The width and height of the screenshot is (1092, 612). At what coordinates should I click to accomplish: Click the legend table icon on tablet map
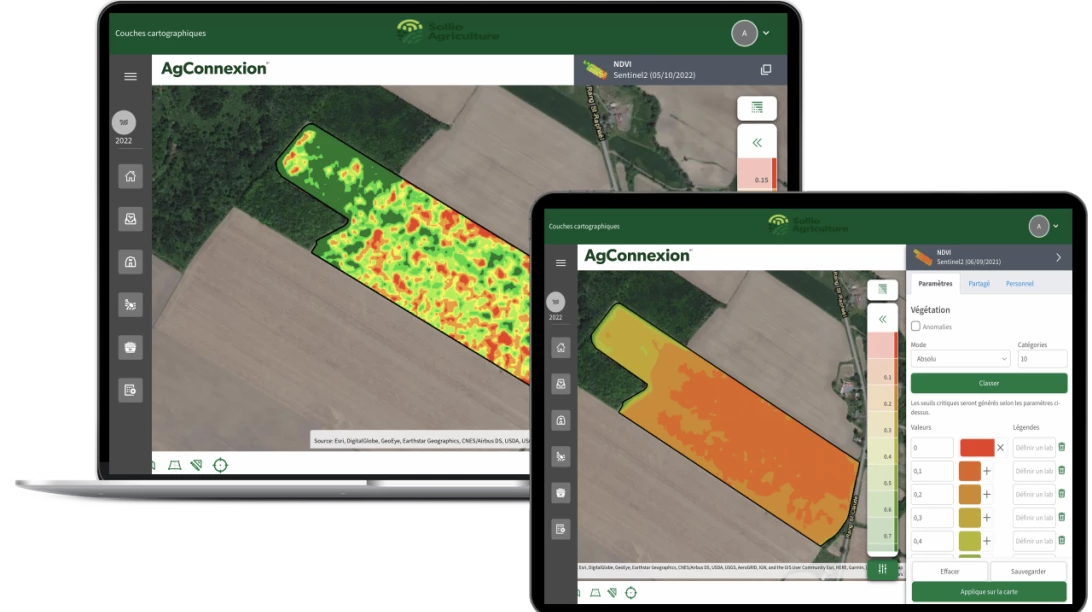pyautogui.click(x=882, y=290)
